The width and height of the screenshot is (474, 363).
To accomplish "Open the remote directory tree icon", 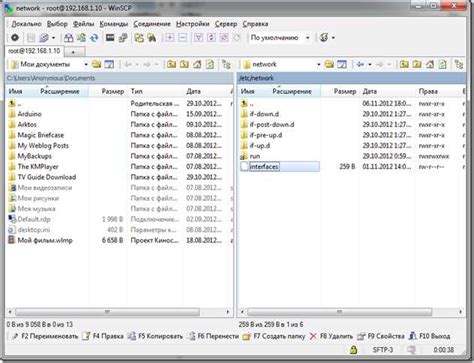I will [459, 64].
